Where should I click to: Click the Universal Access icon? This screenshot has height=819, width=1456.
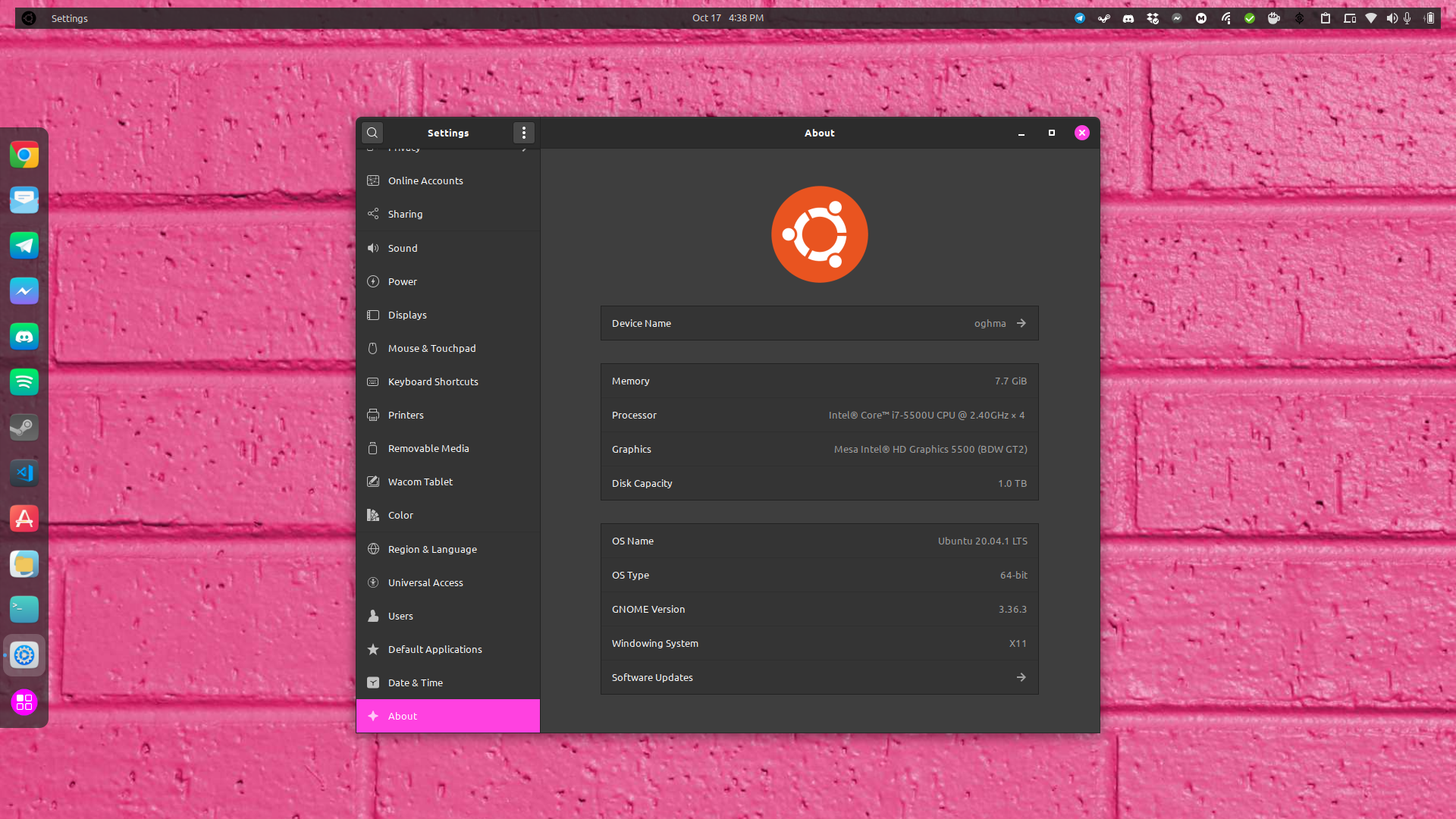373,582
